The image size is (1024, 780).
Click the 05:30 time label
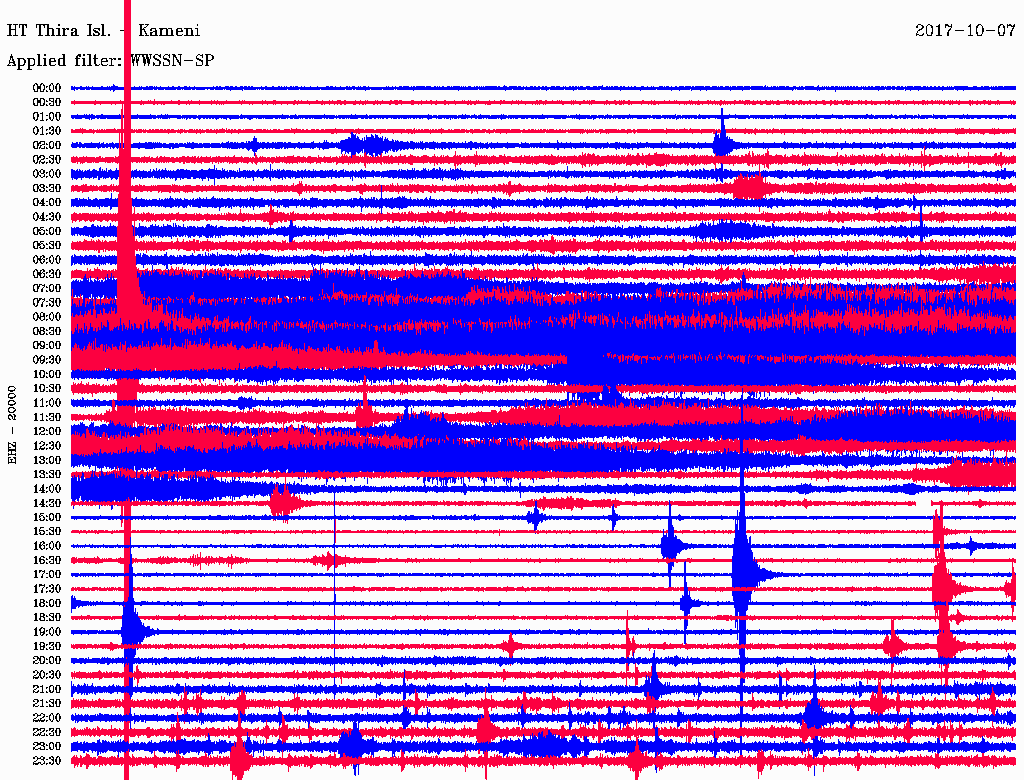tap(47, 246)
